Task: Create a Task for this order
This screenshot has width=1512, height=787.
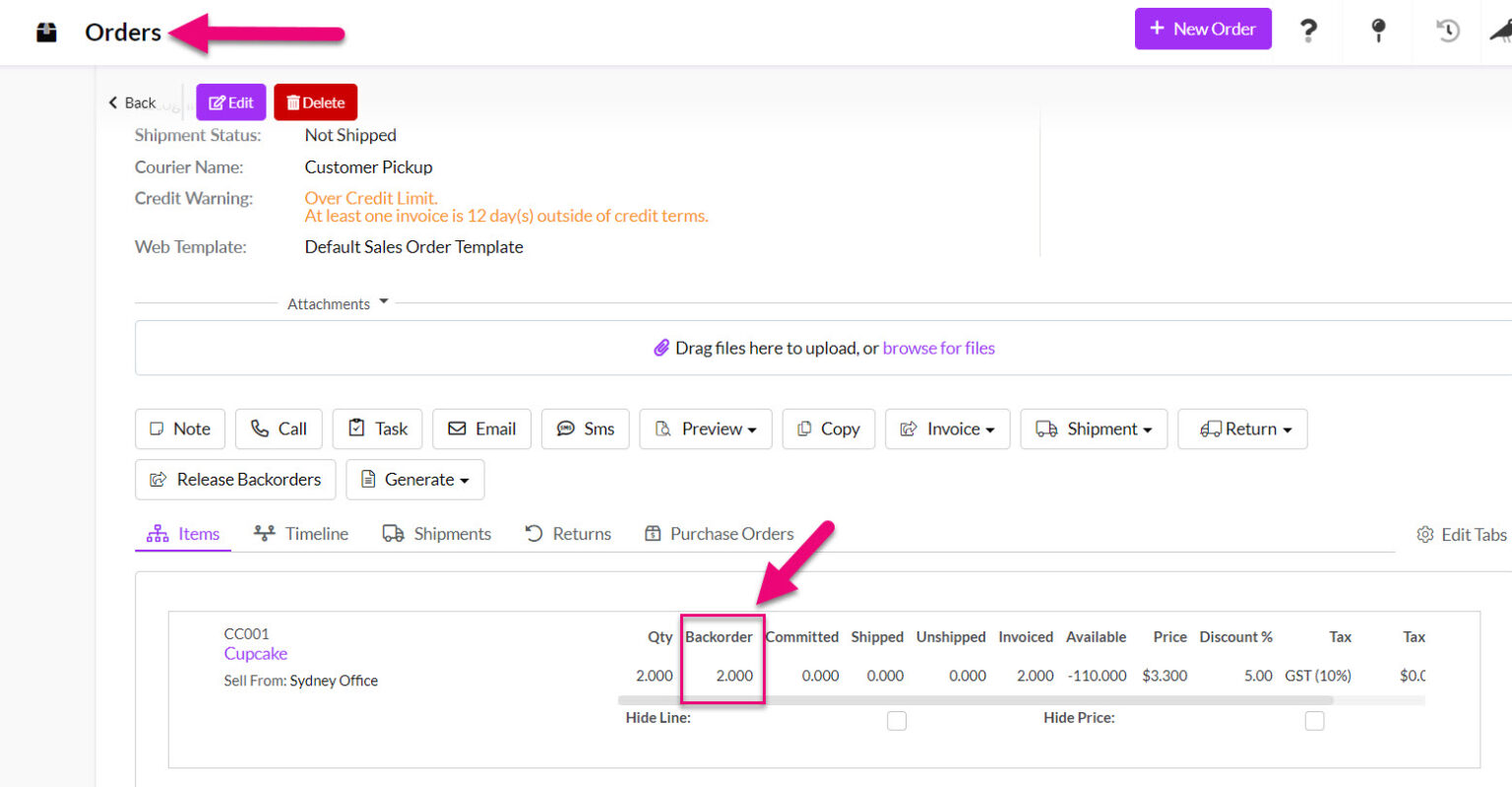Action: [377, 428]
